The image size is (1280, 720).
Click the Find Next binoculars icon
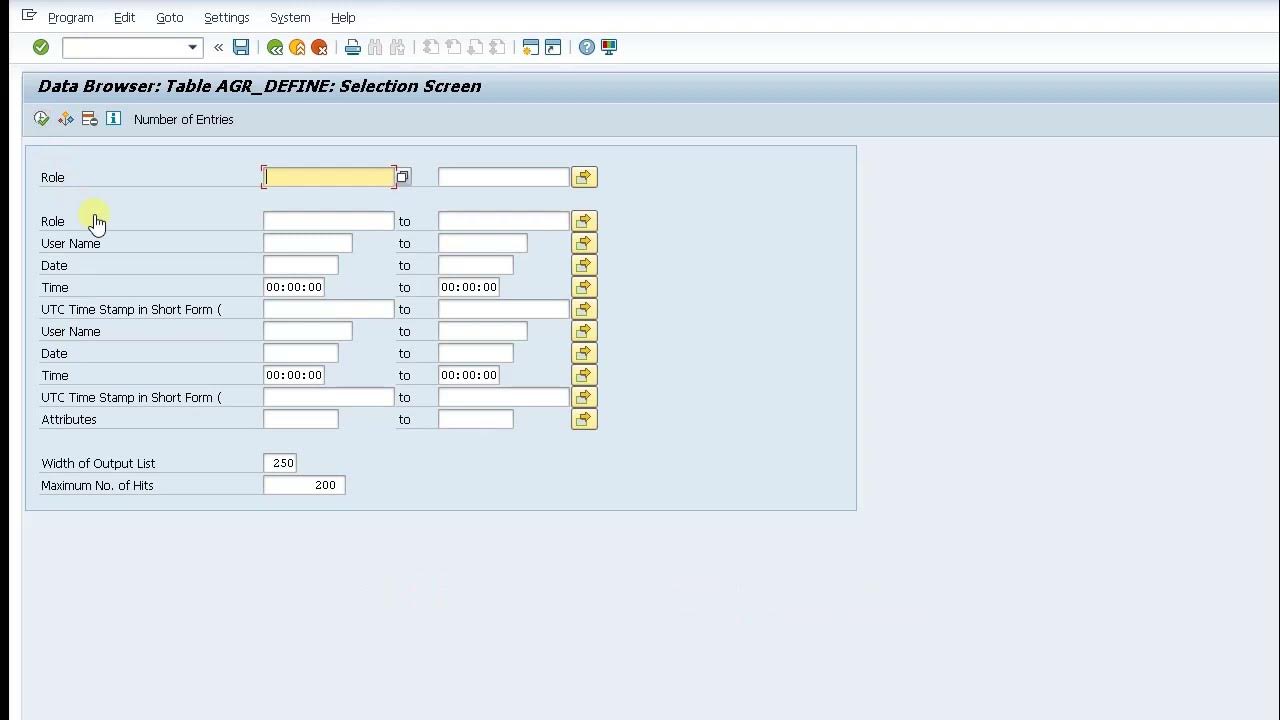pyautogui.click(x=397, y=47)
